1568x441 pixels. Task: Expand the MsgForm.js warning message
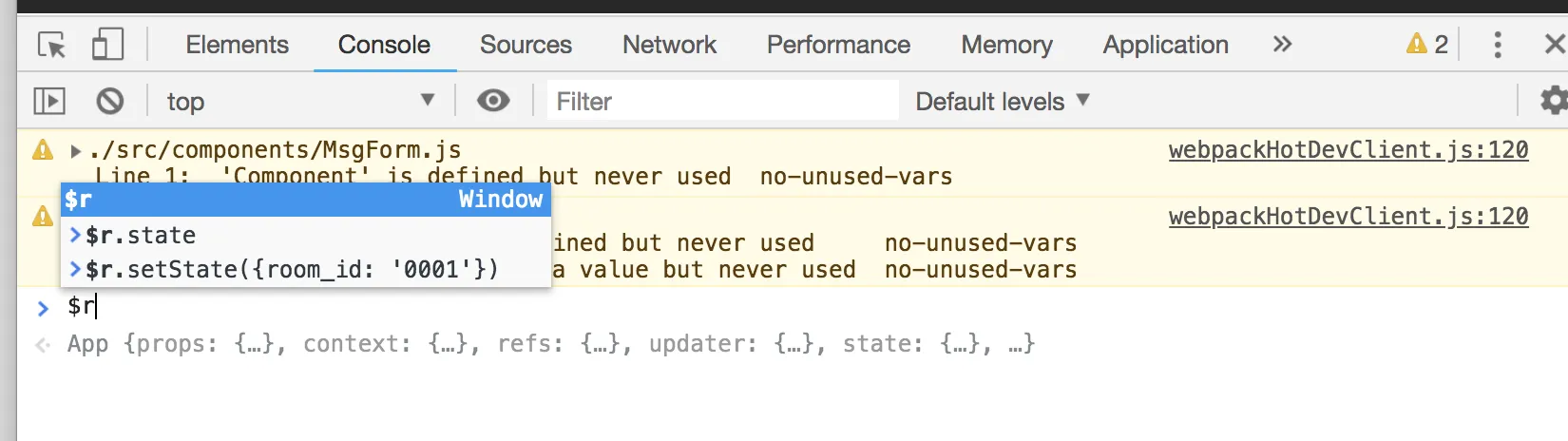(x=75, y=150)
